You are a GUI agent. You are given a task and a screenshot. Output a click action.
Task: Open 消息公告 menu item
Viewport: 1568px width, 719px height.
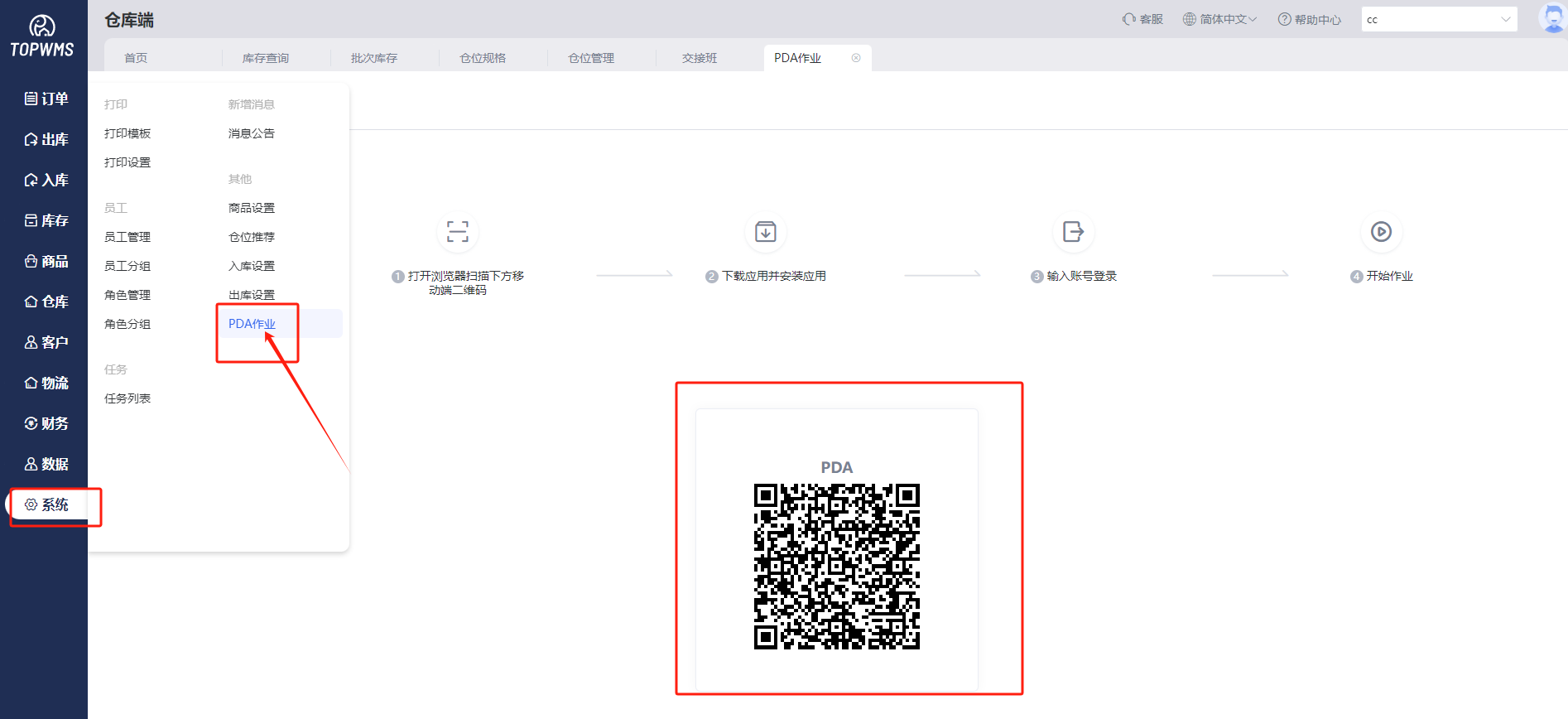point(252,133)
